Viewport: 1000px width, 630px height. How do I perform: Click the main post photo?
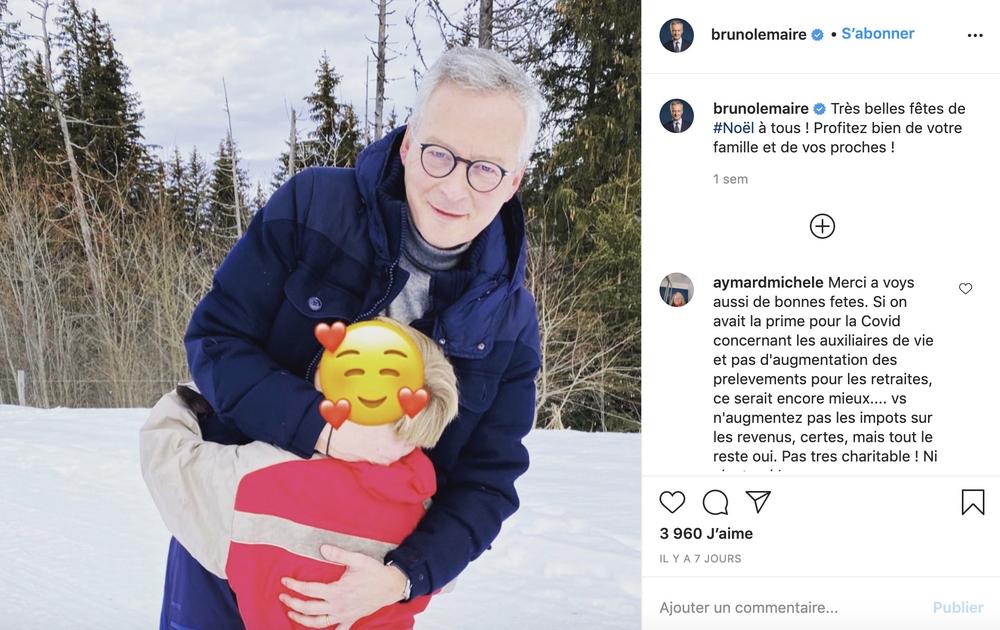pyautogui.click(x=320, y=315)
